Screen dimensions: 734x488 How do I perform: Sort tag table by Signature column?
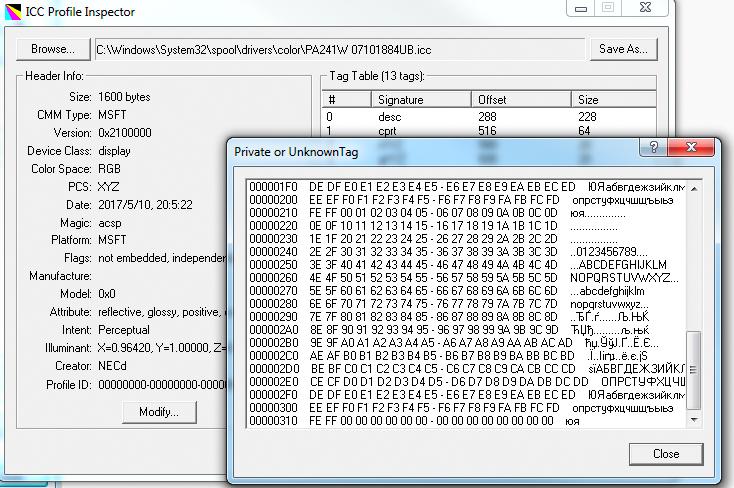[421, 100]
